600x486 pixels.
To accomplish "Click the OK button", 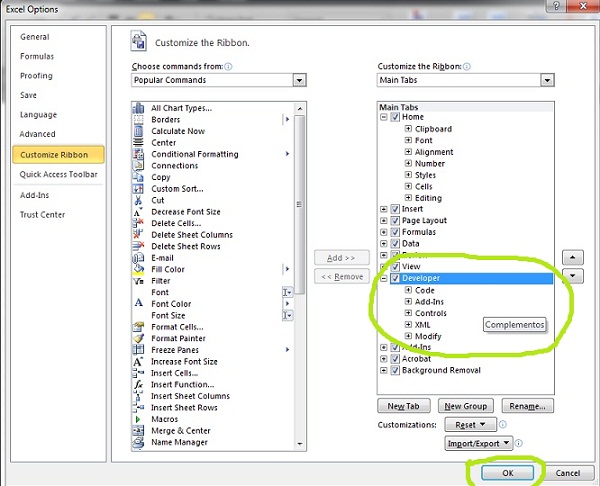I will coord(507,473).
